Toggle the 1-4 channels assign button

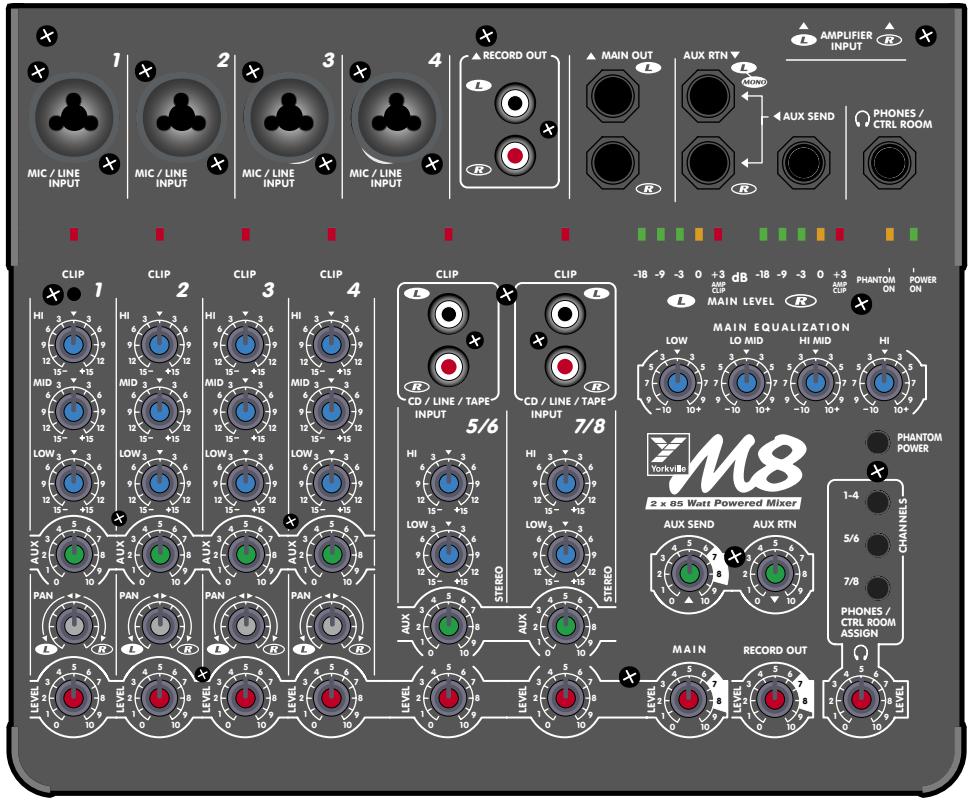point(877,502)
